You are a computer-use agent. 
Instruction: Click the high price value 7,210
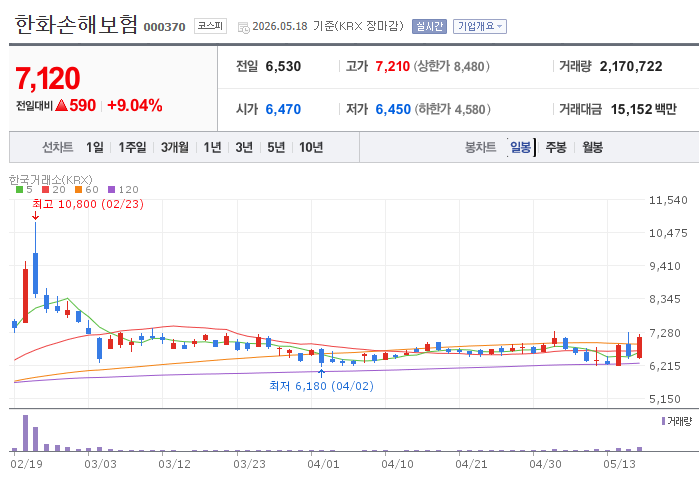tap(392, 66)
